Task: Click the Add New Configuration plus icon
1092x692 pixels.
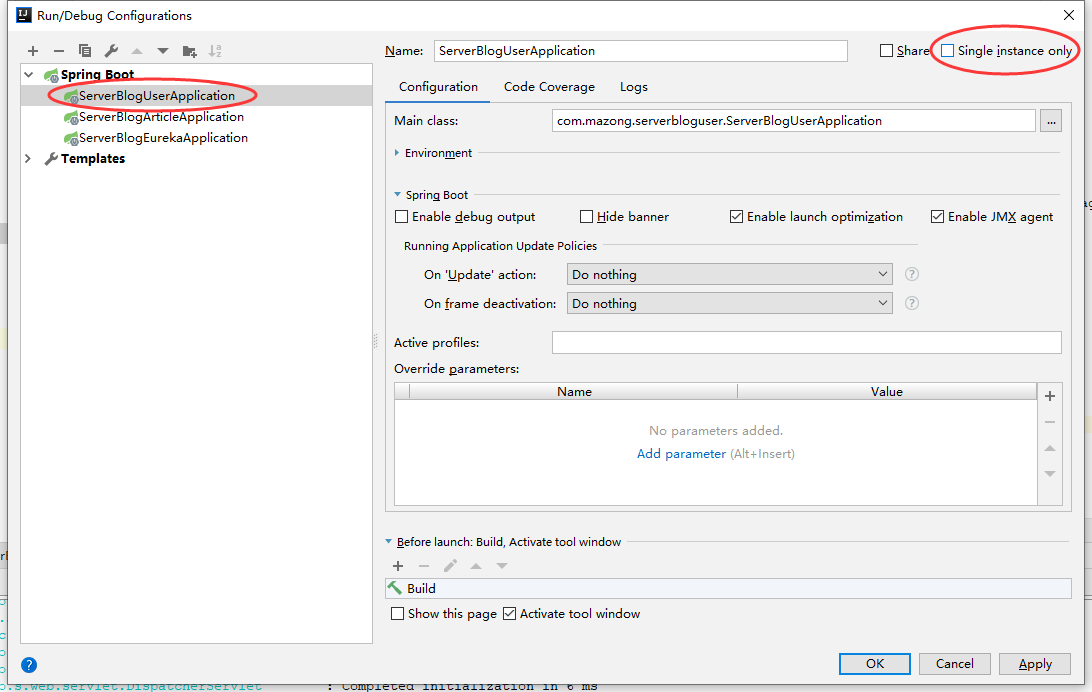Action: 33,51
